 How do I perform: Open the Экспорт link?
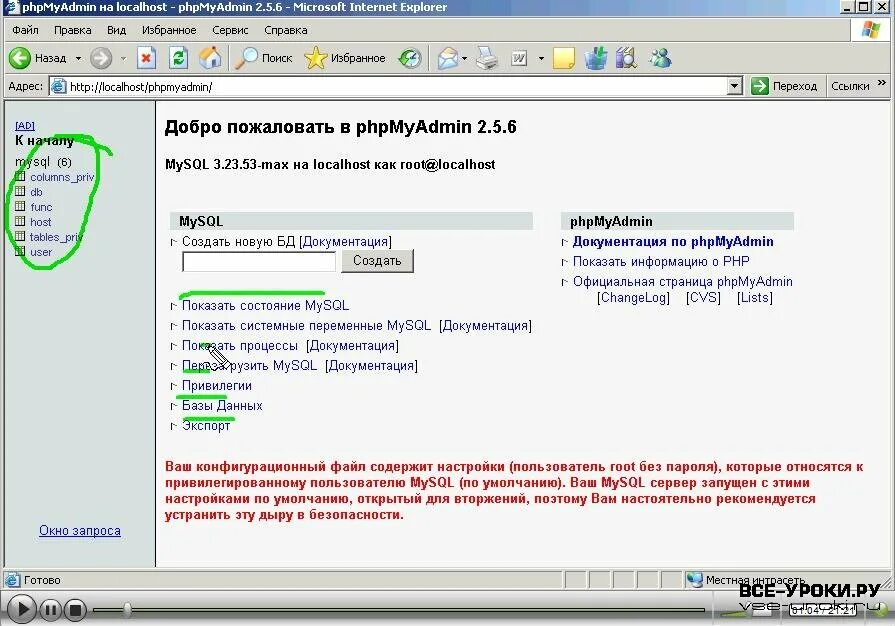[206, 426]
